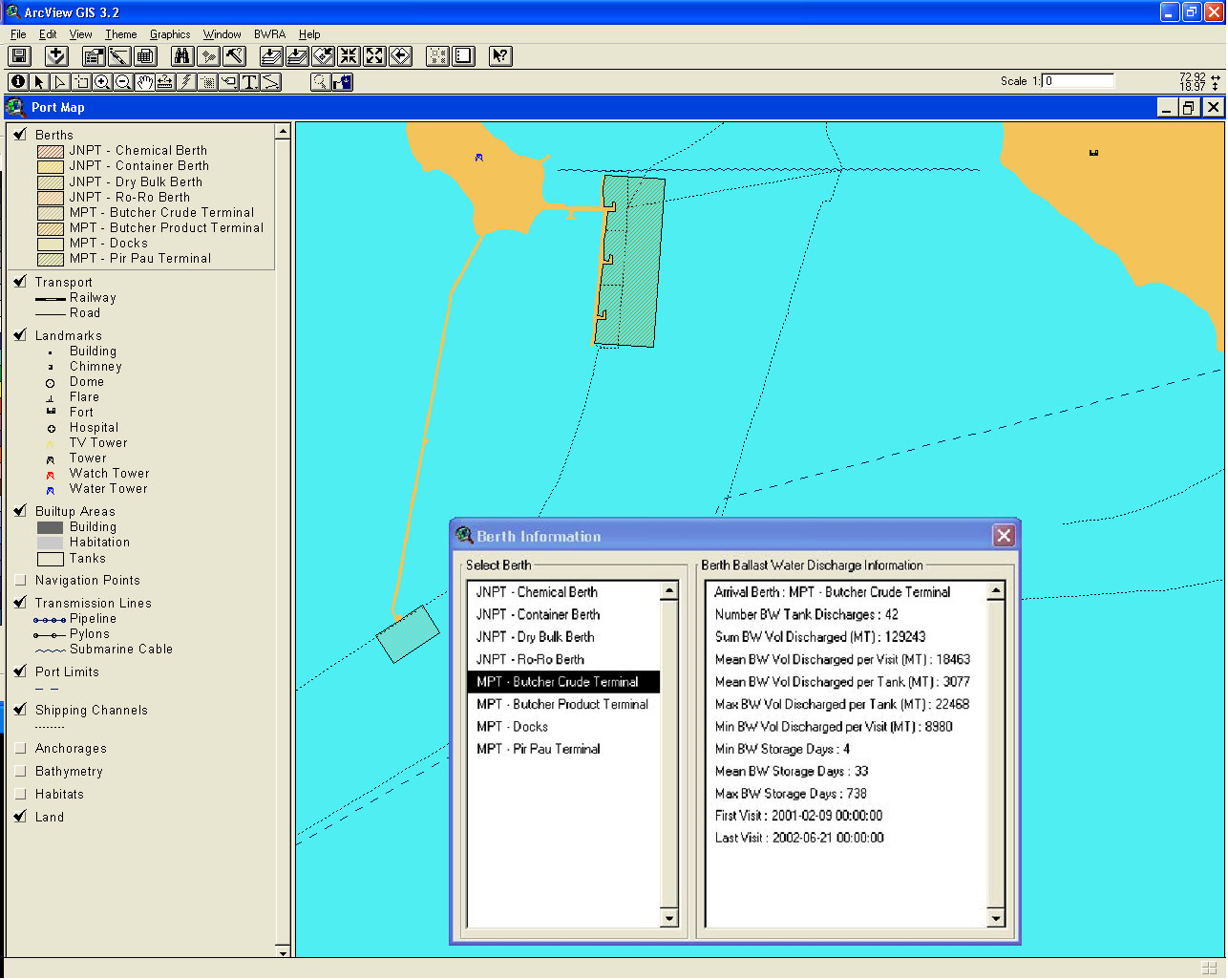Screen dimensions: 1228x980
Task: Click the Add Theme icon
Action: pos(56,56)
